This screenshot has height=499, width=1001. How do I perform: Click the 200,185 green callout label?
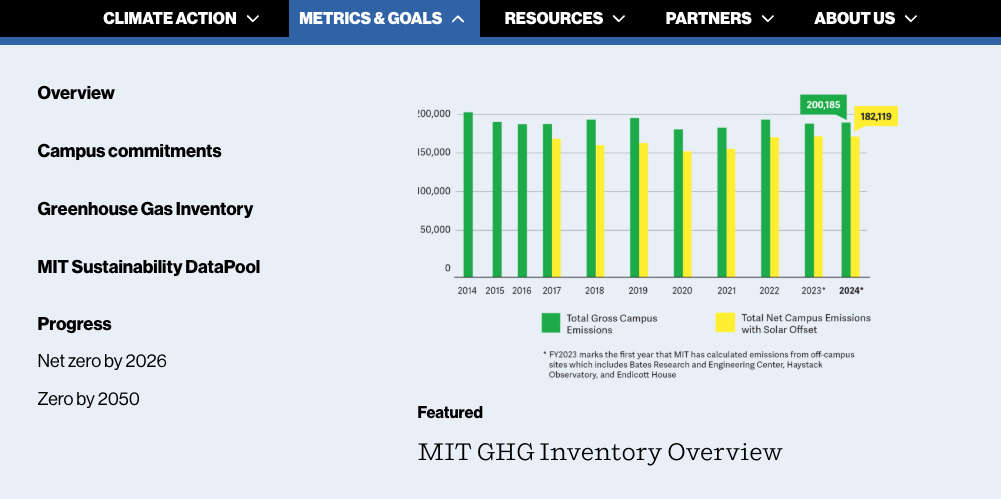[823, 105]
